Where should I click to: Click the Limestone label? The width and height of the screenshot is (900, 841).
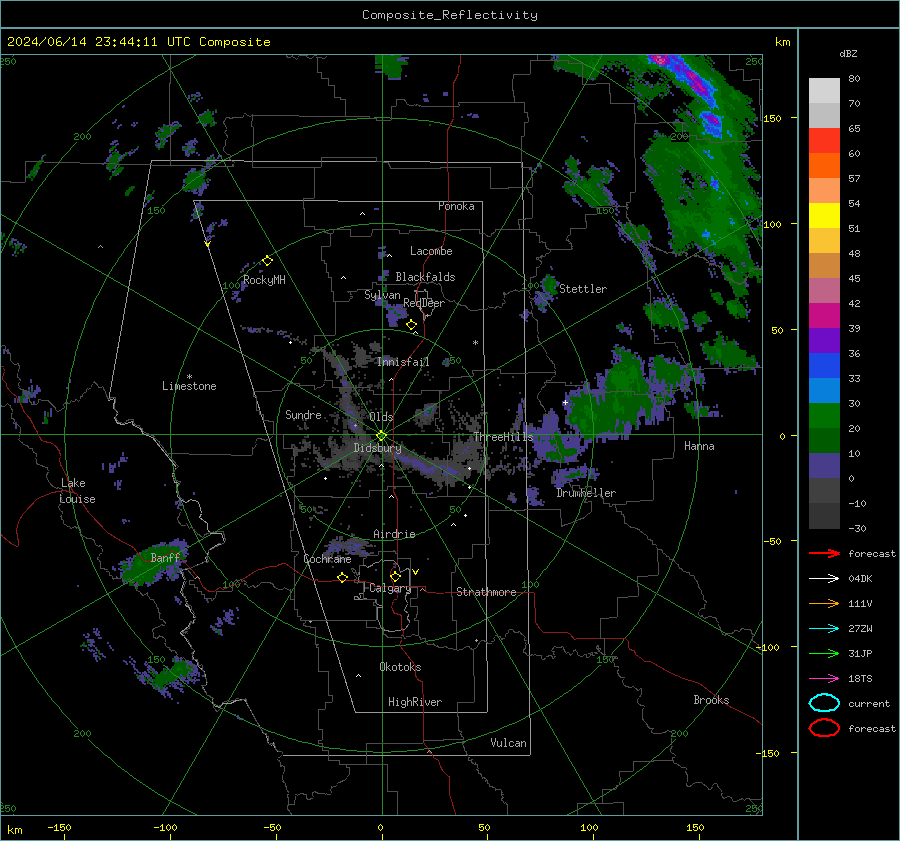pyautogui.click(x=189, y=386)
